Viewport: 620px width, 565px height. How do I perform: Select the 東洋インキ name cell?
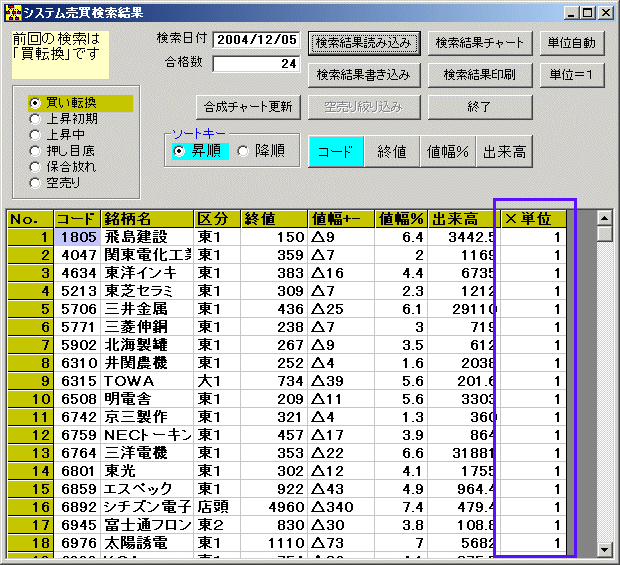[x=147, y=273]
